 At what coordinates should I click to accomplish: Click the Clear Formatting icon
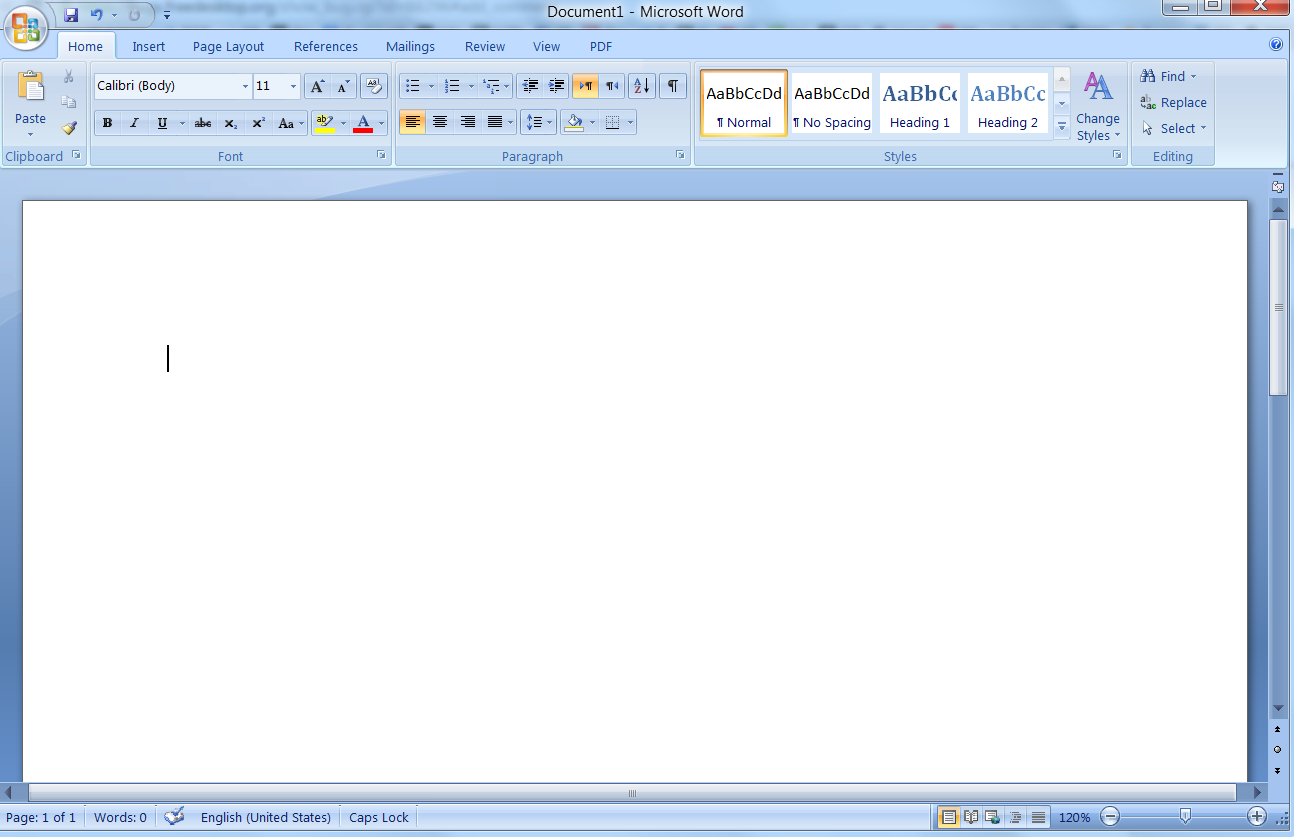(x=373, y=86)
